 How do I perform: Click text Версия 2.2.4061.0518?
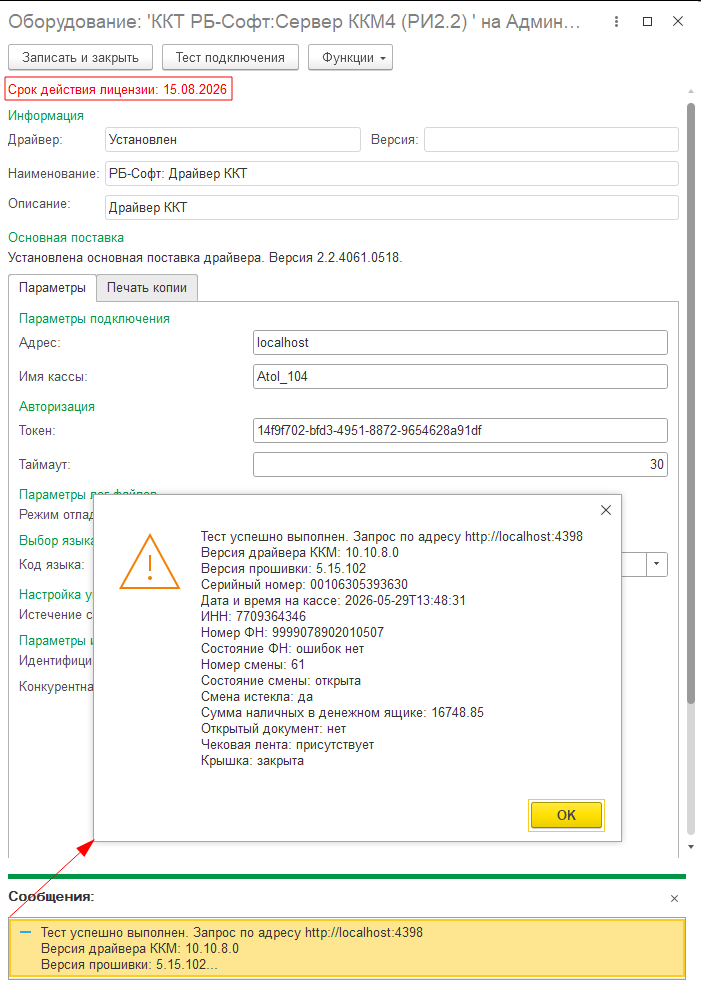tap(335, 258)
